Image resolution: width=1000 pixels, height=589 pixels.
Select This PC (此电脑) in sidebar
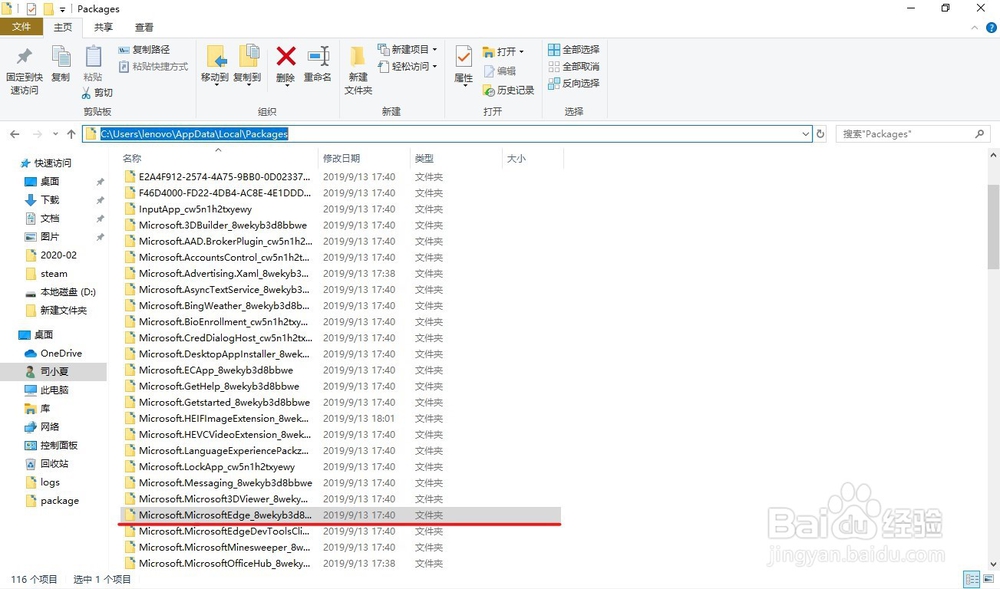[46, 390]
